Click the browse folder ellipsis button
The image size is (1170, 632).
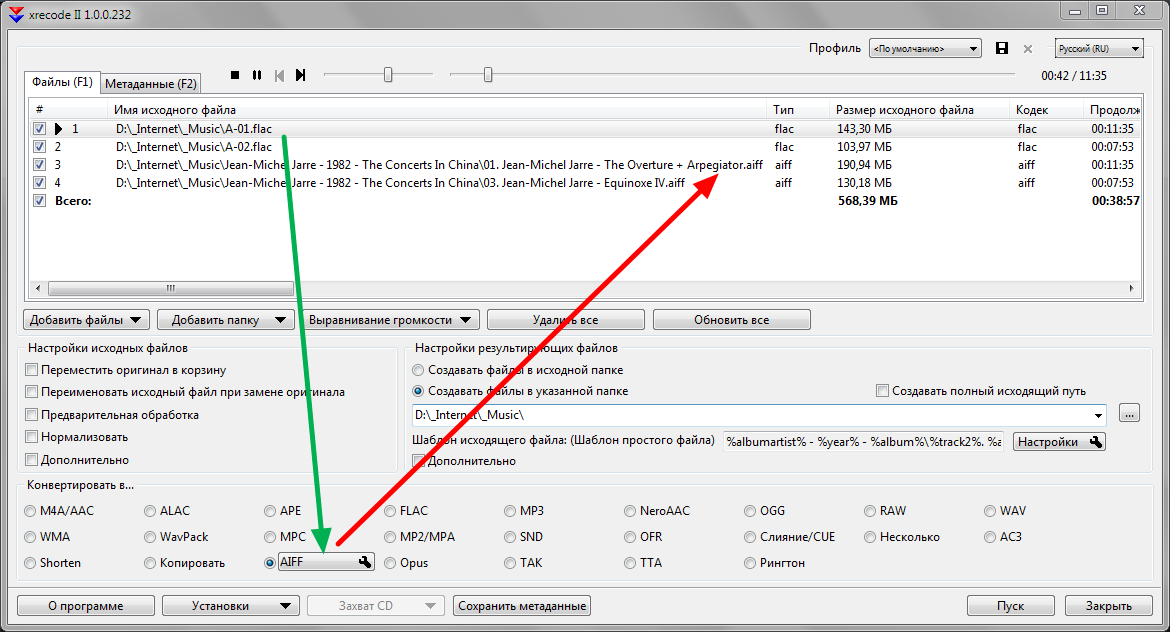pyautogui.click(x=1130, y=414)
